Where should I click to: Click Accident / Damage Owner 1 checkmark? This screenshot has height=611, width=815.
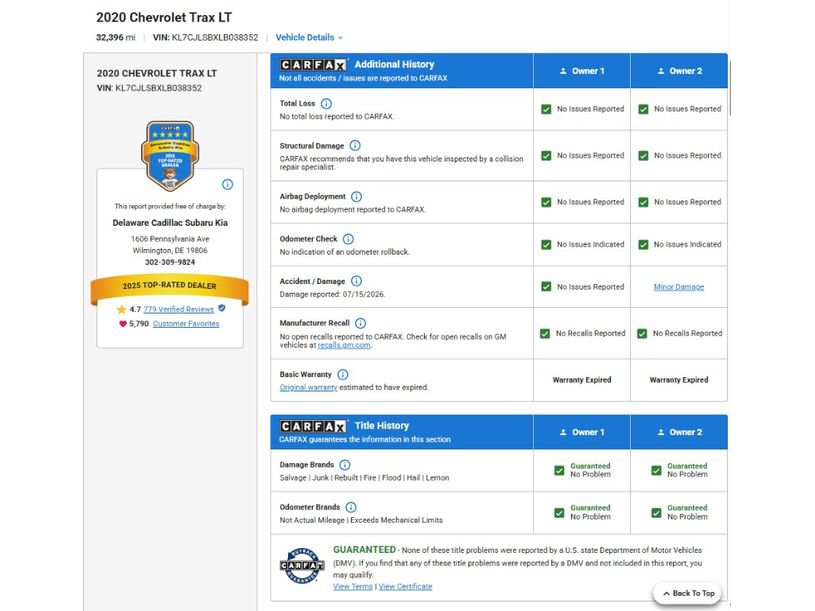click(546, 287)
